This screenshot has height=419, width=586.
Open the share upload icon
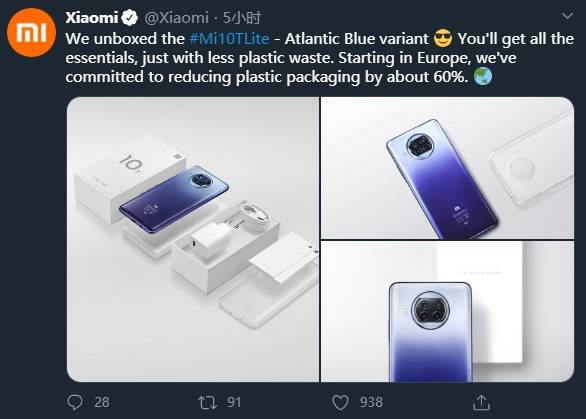(x=481, y=403)
